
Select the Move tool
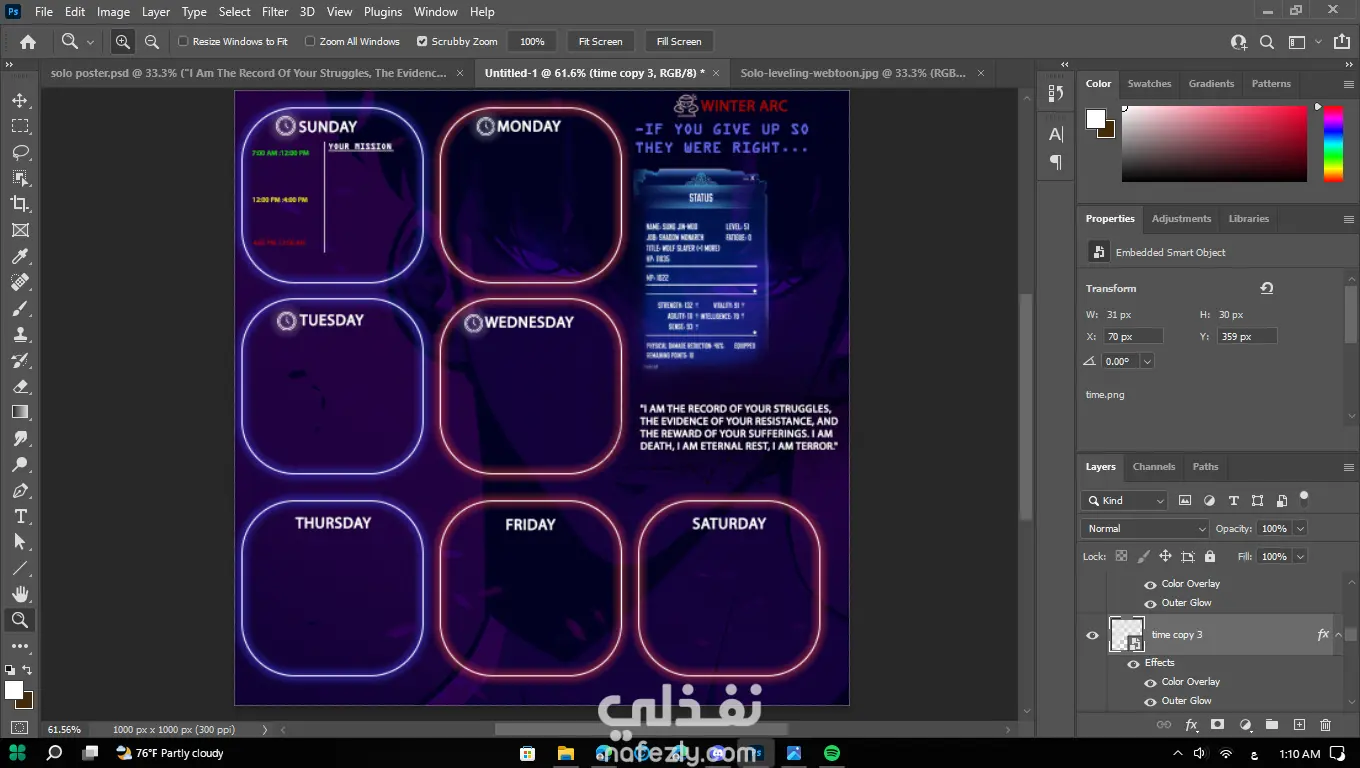pos(20,100)
